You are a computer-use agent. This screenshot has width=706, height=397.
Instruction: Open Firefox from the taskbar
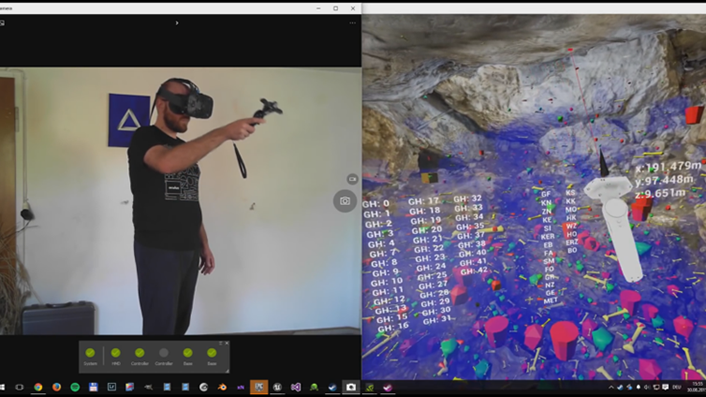click(56, 387)
